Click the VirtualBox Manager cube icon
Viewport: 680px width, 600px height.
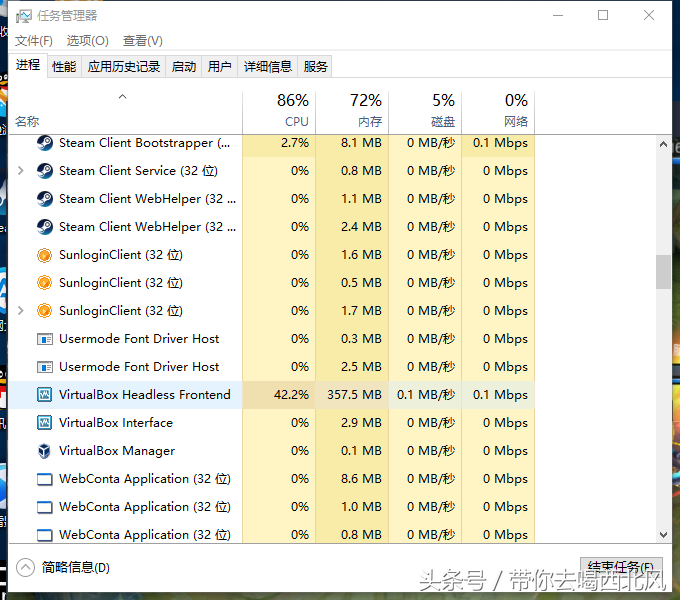pos(45,451)
